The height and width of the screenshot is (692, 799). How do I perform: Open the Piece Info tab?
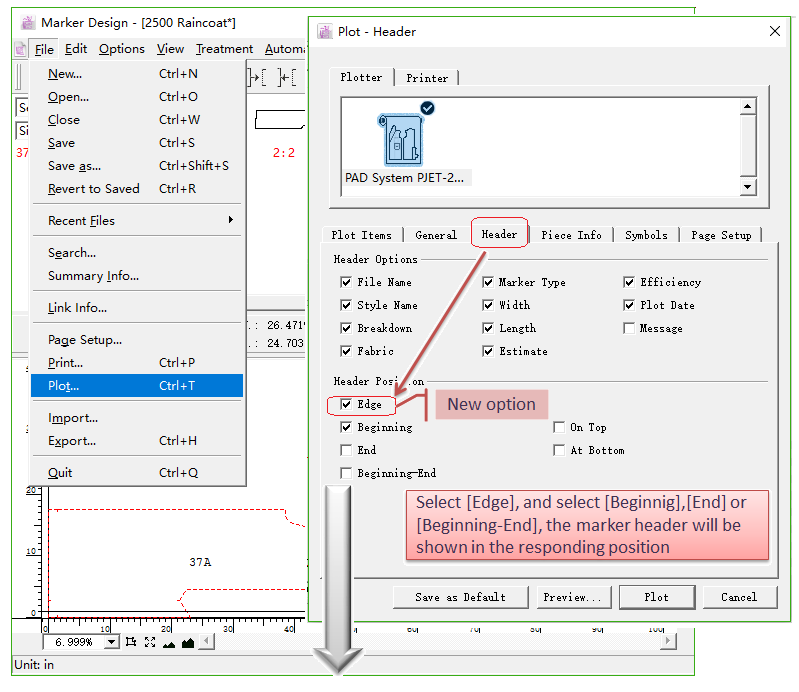(x=571, y=235)
